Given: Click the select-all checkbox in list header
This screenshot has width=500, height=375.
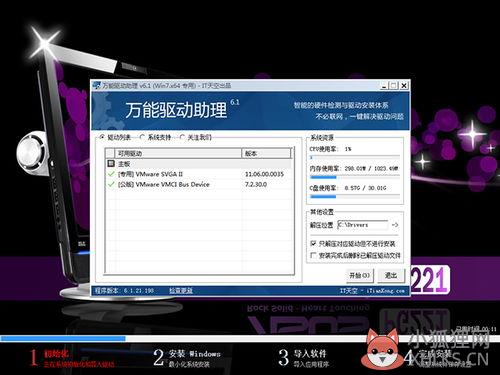Looking at the screenshot, I should point(110,154).
